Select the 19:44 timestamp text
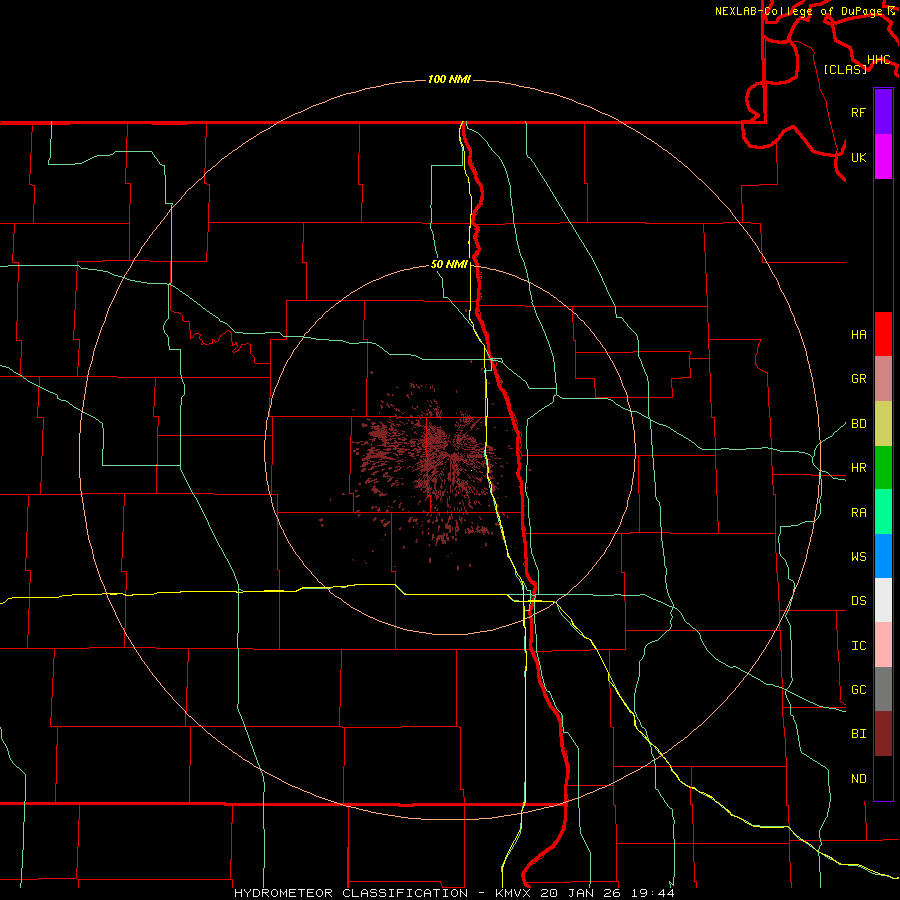The height and width of the screenshot is (900, 900). pyautogui.click(x=652, y=893)
